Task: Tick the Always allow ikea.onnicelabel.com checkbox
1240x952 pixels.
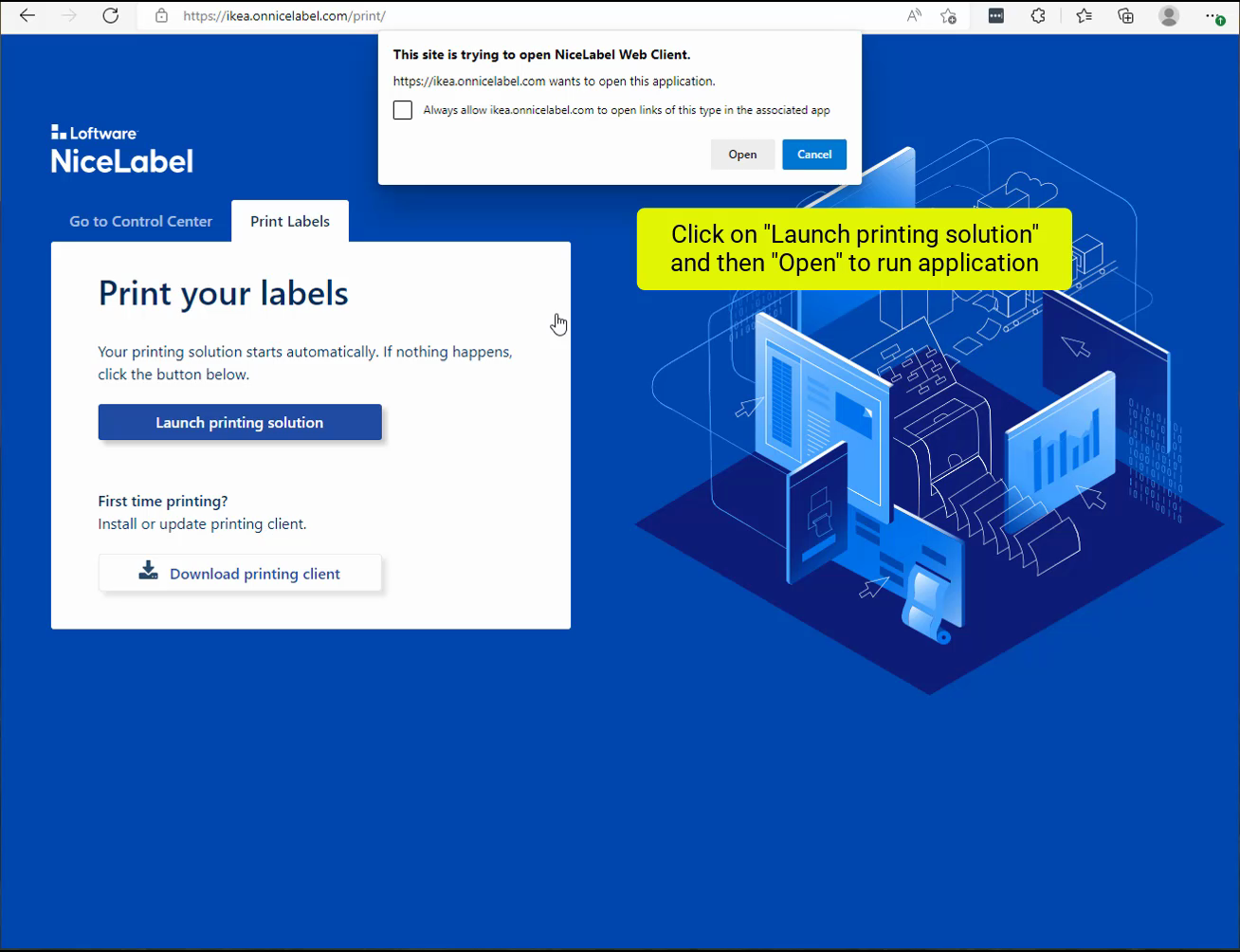Action: [x=403, y=110]
